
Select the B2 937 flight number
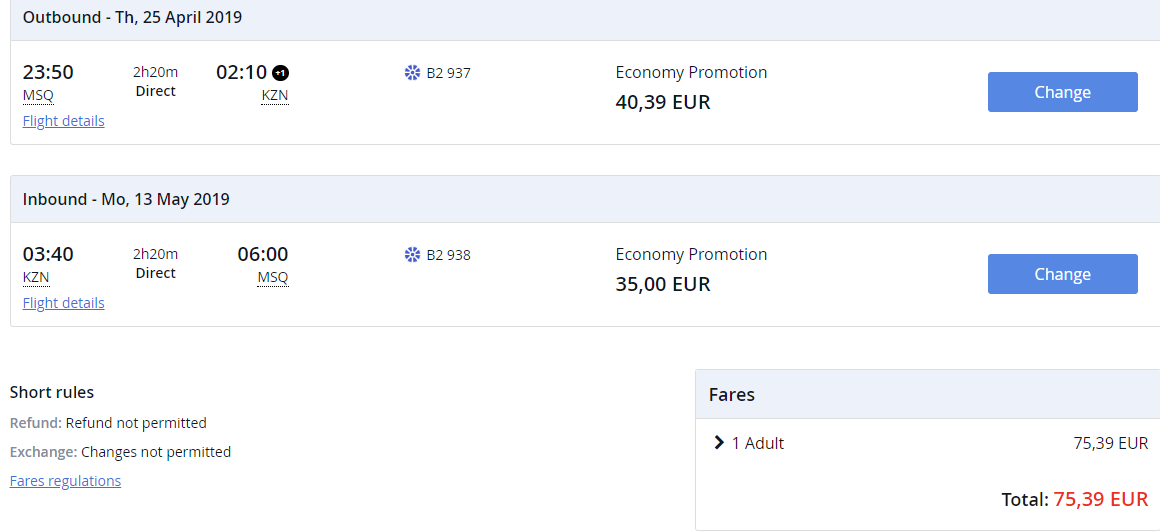(x=448, y=73)
